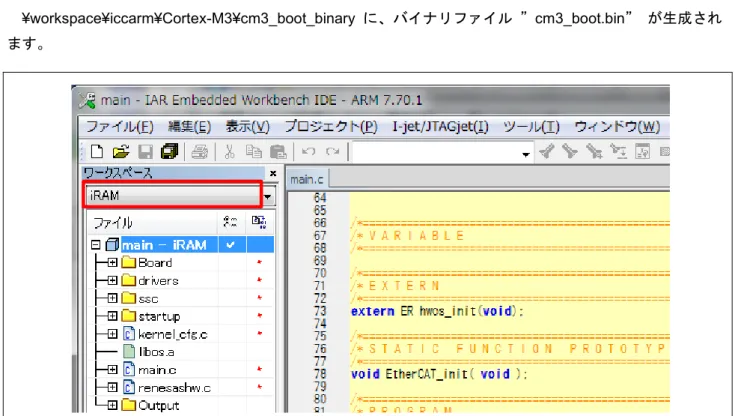The height and width of the screenshot is (416, 735).
Task: Open the プロジェクト(P) menu
Action: point(331,127)
